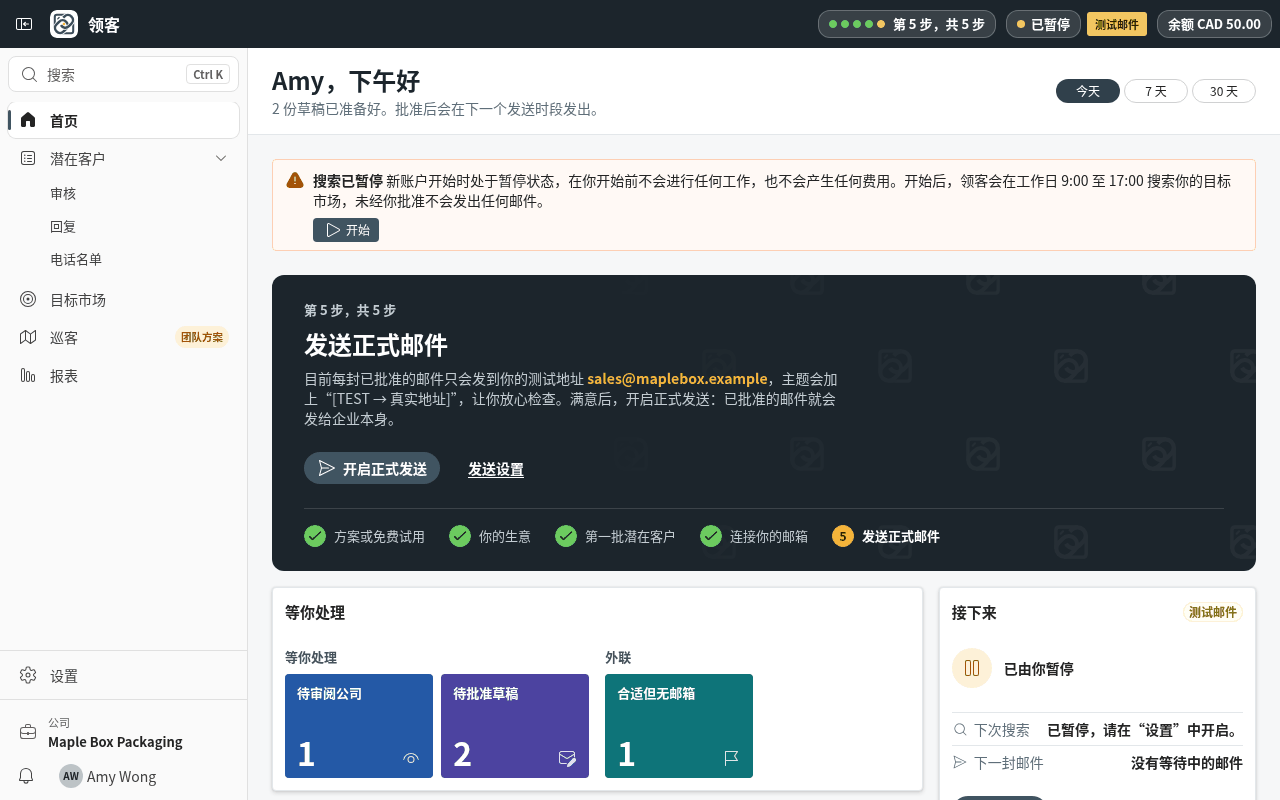Select company Maple Box Packaging

pos(115,742)
